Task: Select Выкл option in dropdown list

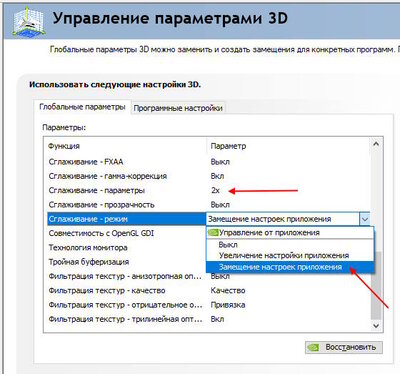Action: click(290, 245)
